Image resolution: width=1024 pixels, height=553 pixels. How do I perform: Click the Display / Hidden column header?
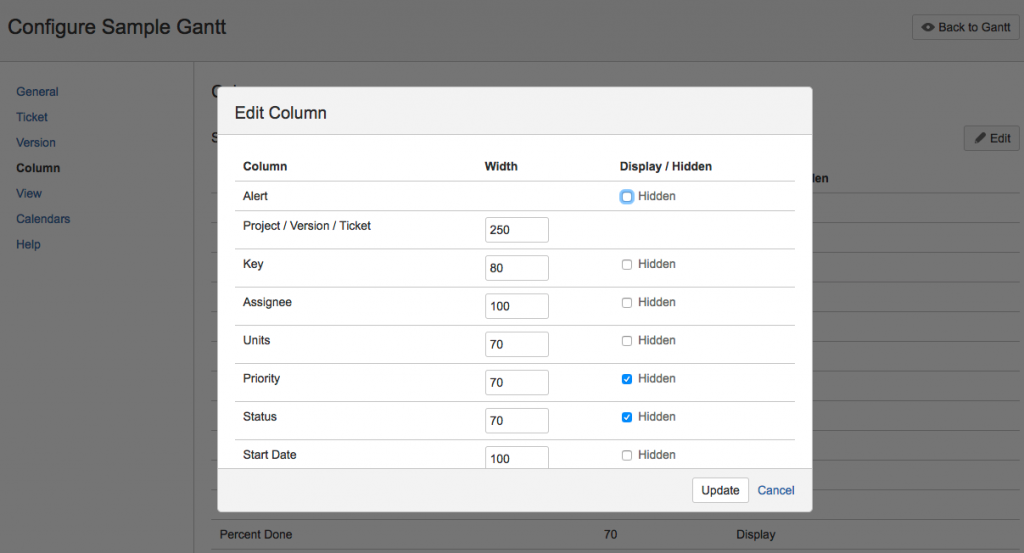point(665,166)
